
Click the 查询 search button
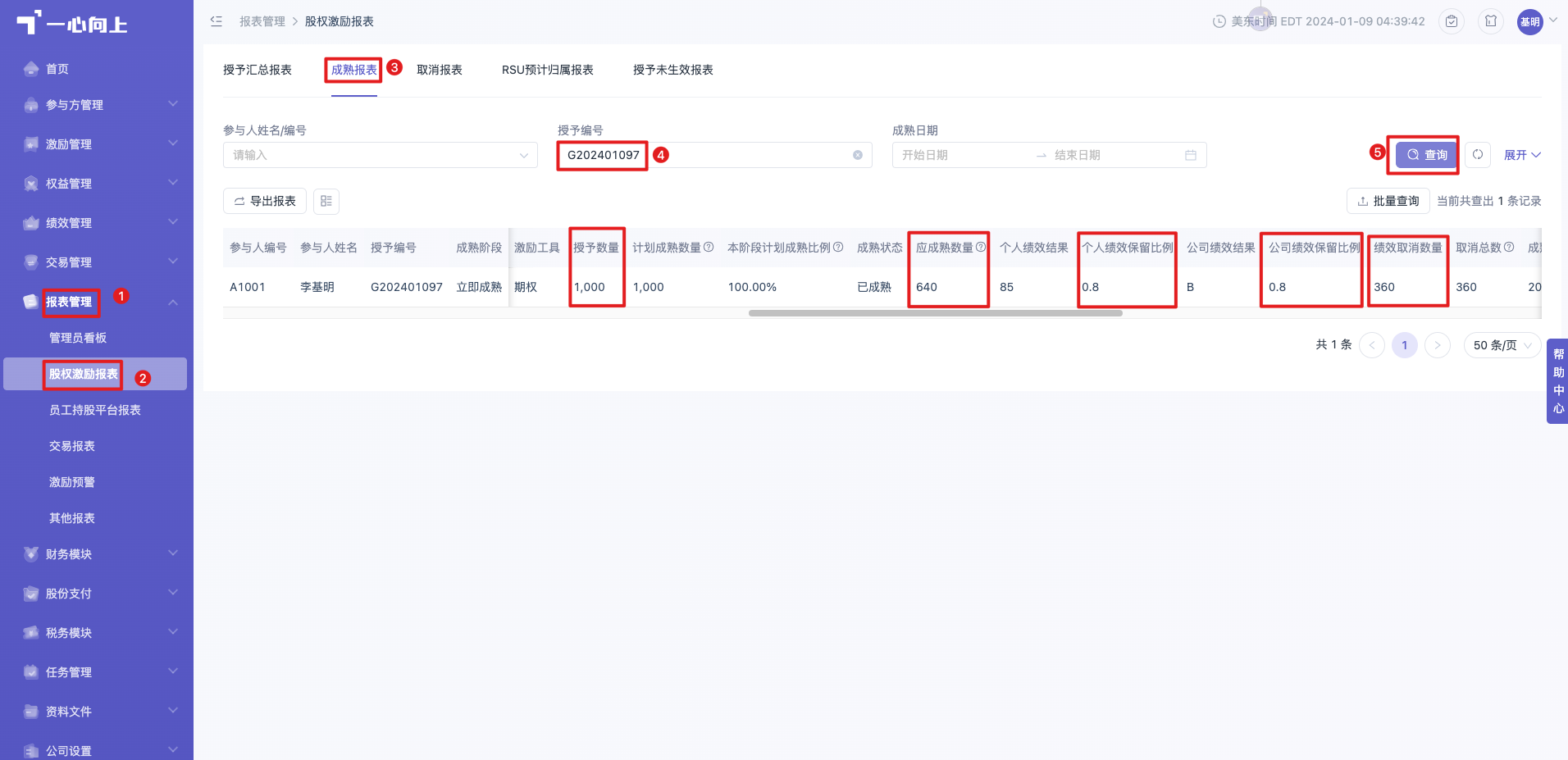pyautogui.click(x=1427, y=155)
